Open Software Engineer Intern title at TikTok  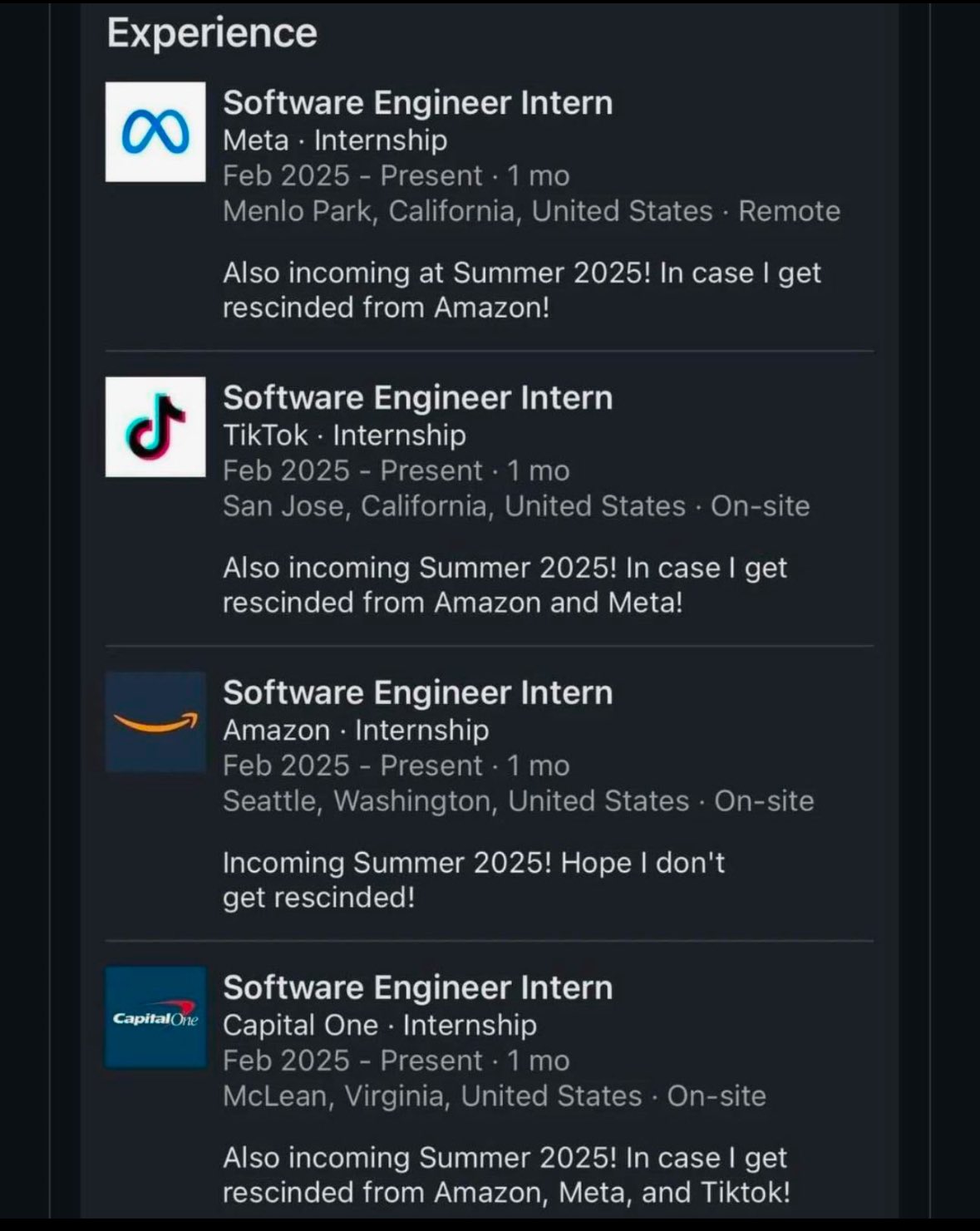point(417,398)
